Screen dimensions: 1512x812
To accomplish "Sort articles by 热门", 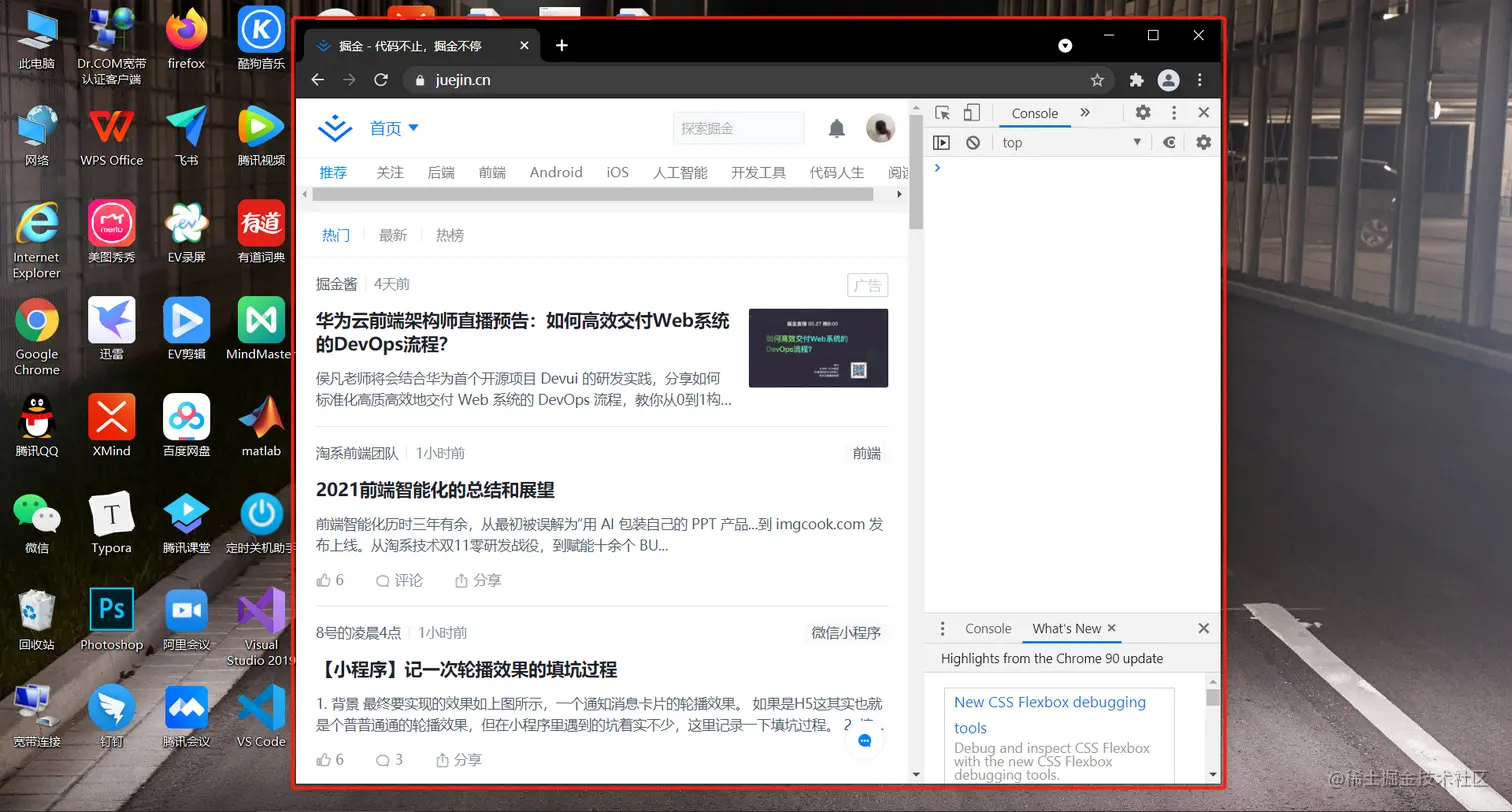I will coord(336,235).
